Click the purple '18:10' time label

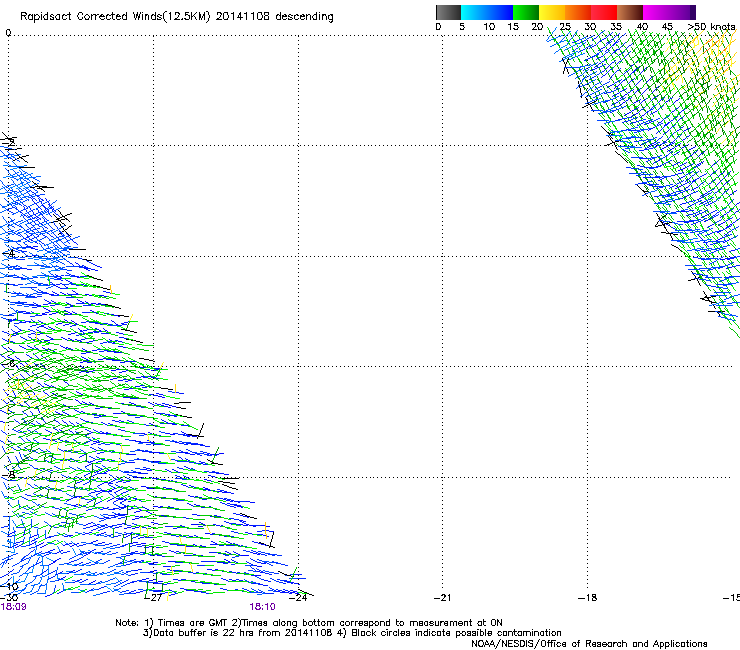(262, 607)
